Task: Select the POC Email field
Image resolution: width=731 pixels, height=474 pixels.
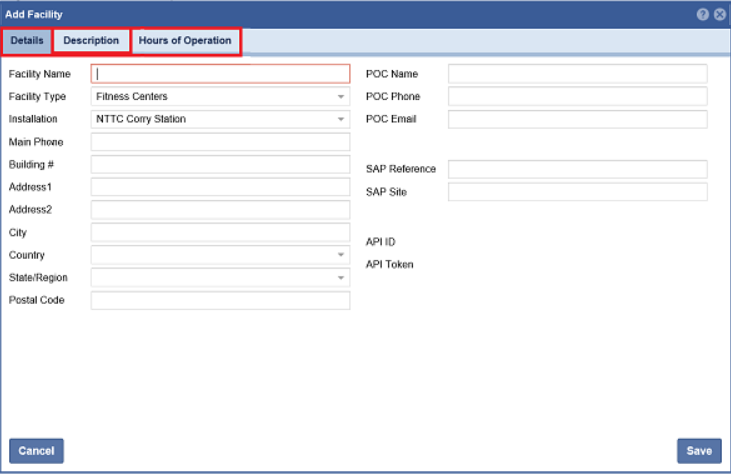Action: coord(577,119)
